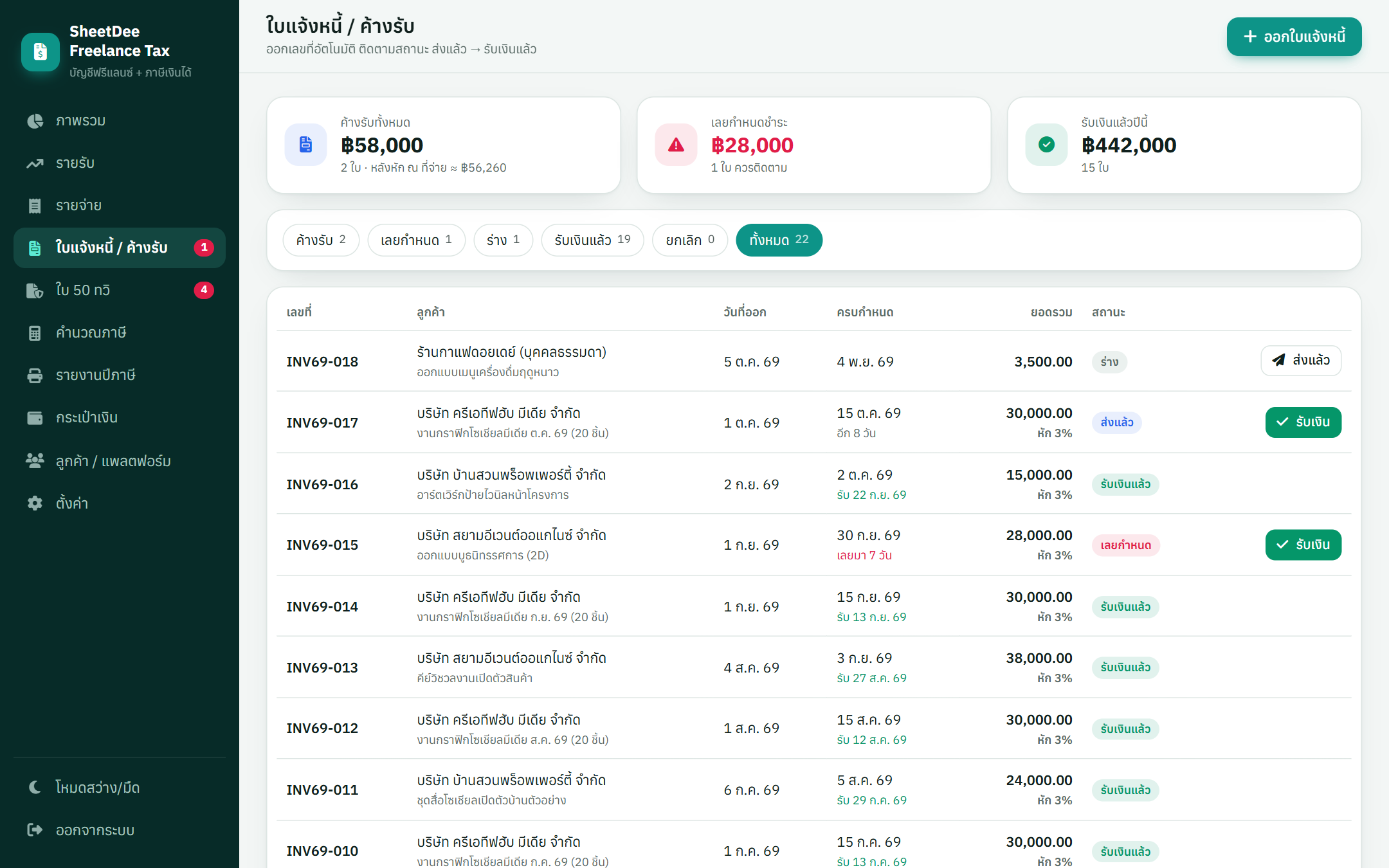Open ภาพรวม pie chart icon in sidebar
This screenshot has width=1389, height=868.
click(35, 121)
